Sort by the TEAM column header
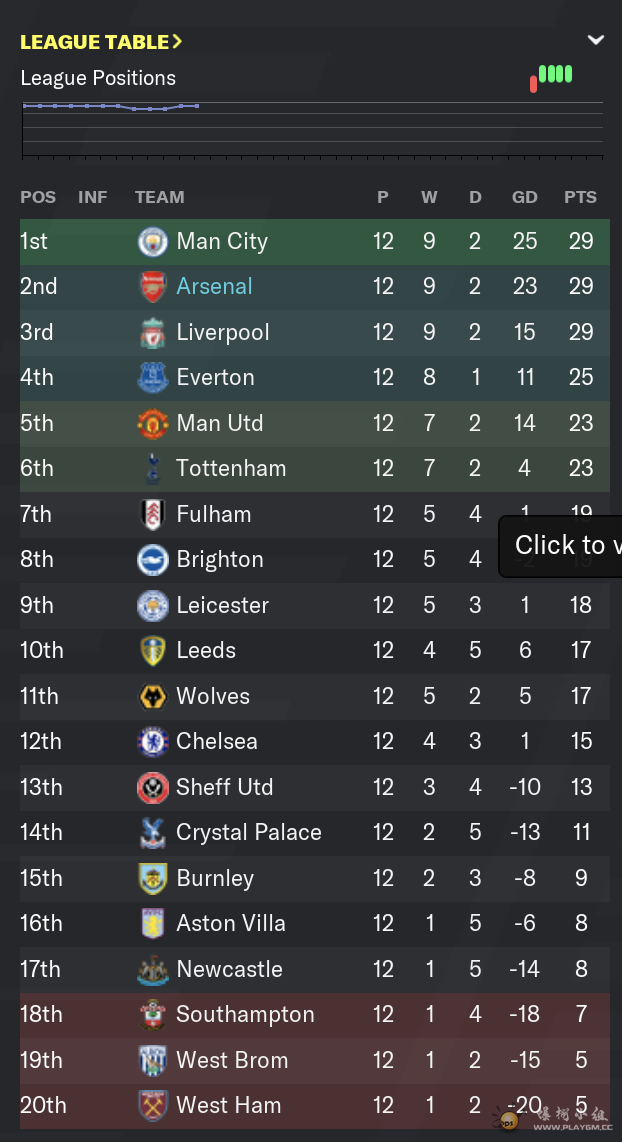This screenshot has height=1142, width=622. (x=160, y=197)
